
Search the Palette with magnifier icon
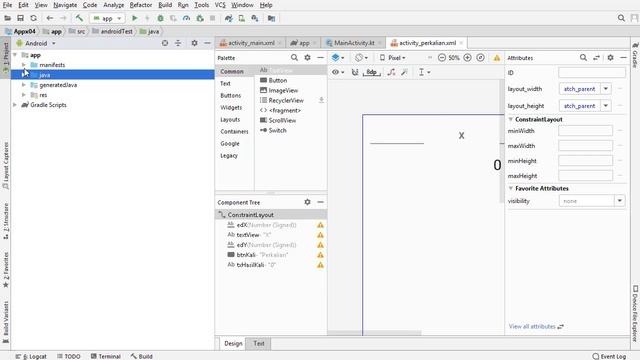point(294,58)
